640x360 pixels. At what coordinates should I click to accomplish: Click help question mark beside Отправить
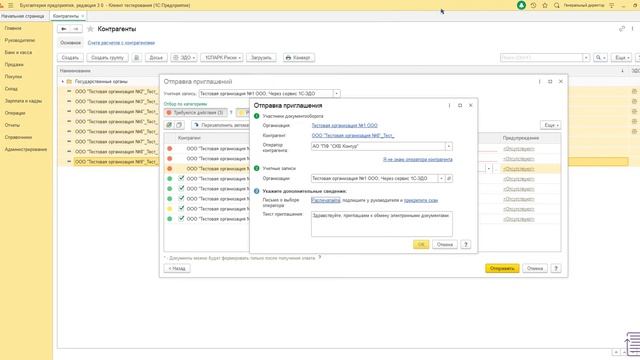pos(556,268)
